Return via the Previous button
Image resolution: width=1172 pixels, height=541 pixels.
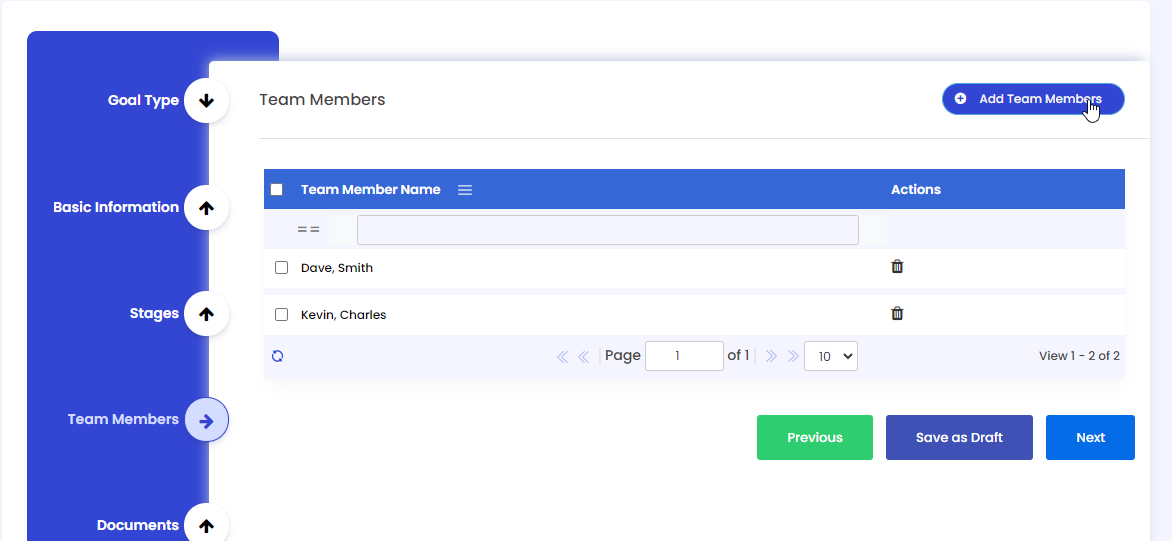click(815, 438)
